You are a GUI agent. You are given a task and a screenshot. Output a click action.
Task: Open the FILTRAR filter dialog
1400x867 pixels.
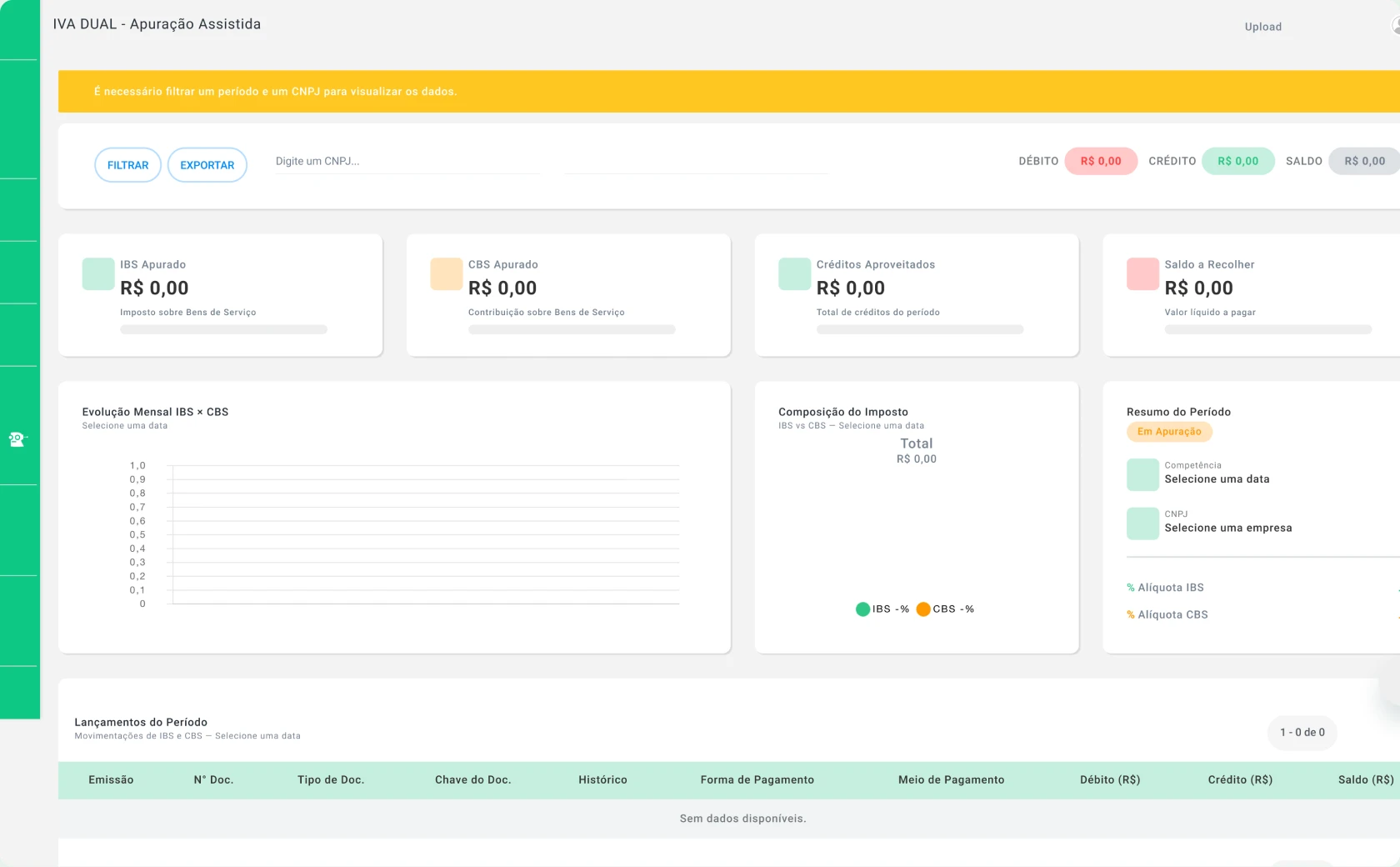tap(127, 165)
